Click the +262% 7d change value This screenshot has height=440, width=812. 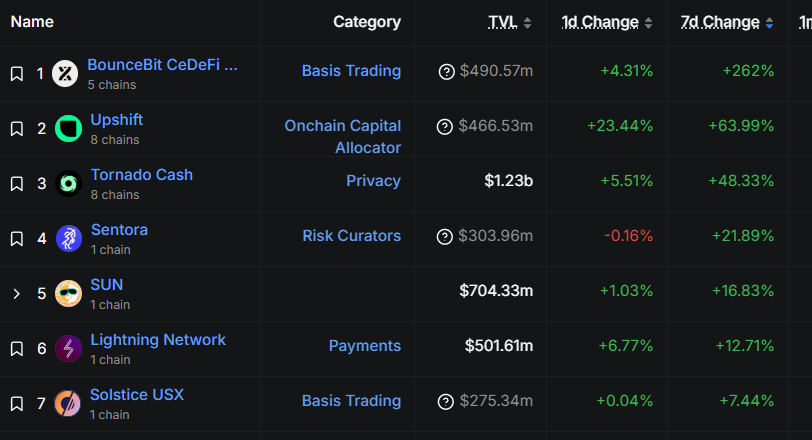748,71
